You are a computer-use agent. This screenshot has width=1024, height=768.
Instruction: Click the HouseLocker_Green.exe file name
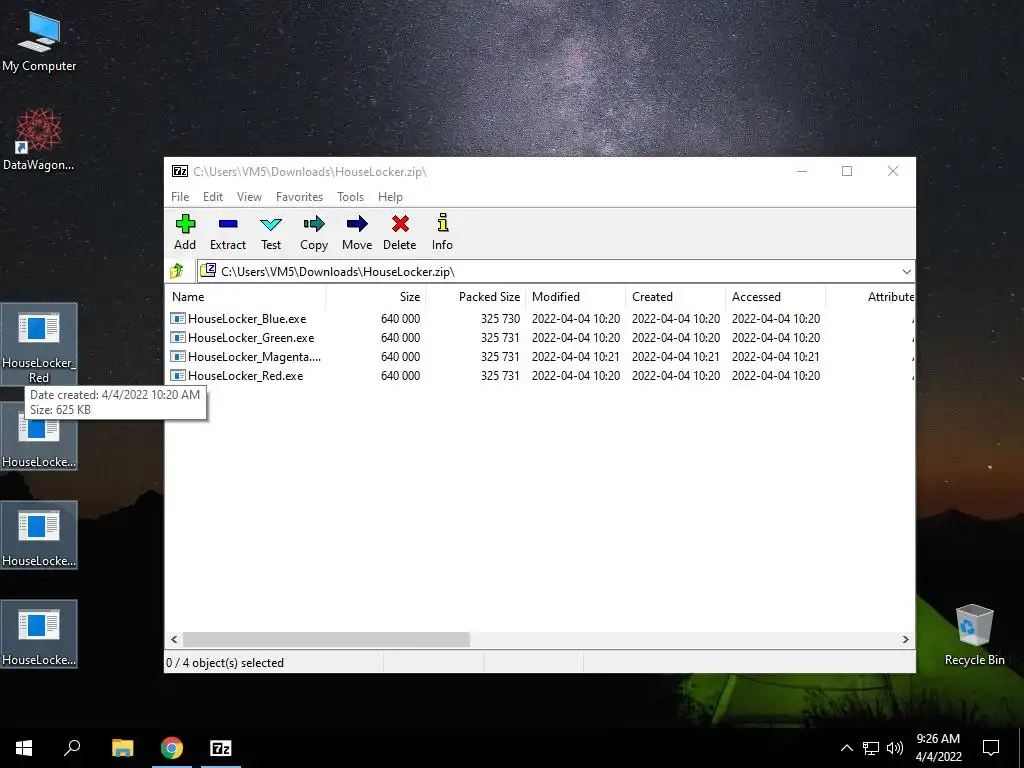(x=251, y=338)
